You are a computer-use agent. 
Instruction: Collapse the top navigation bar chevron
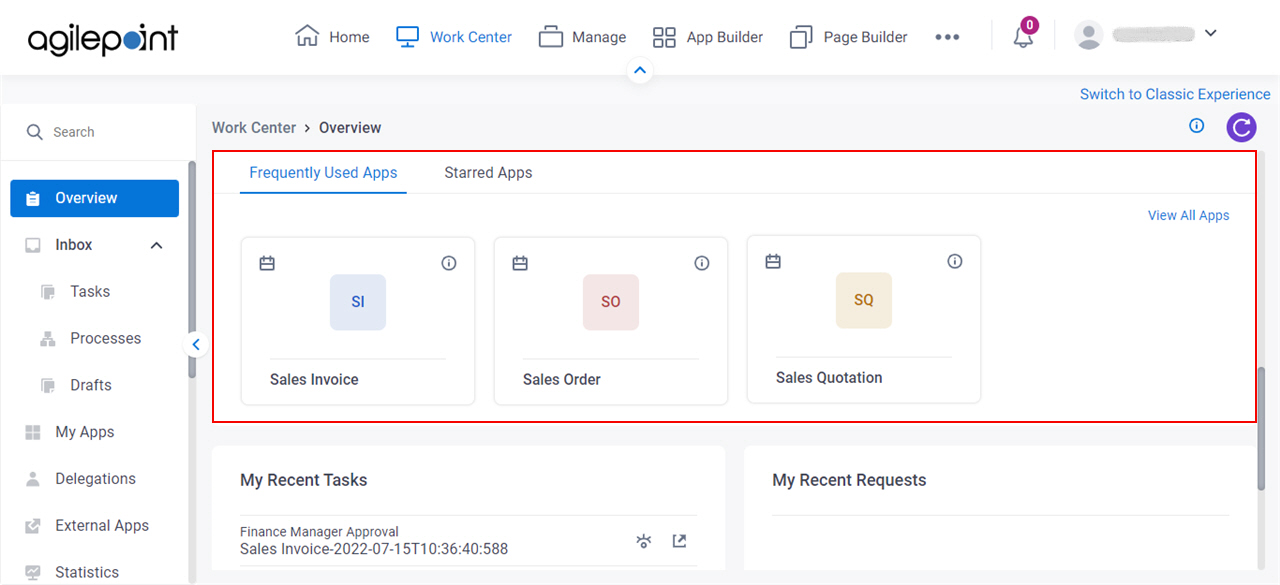coord(640,71)
